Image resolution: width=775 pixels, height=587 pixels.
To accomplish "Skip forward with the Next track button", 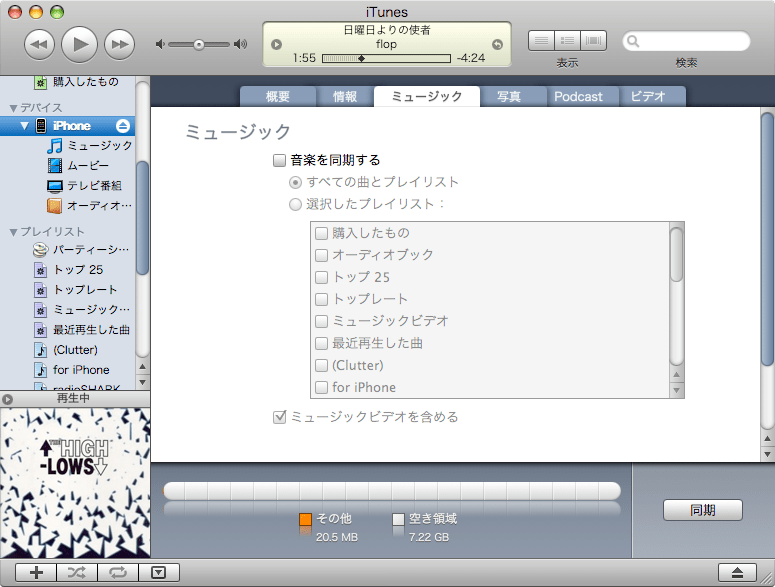I will 120,44.
